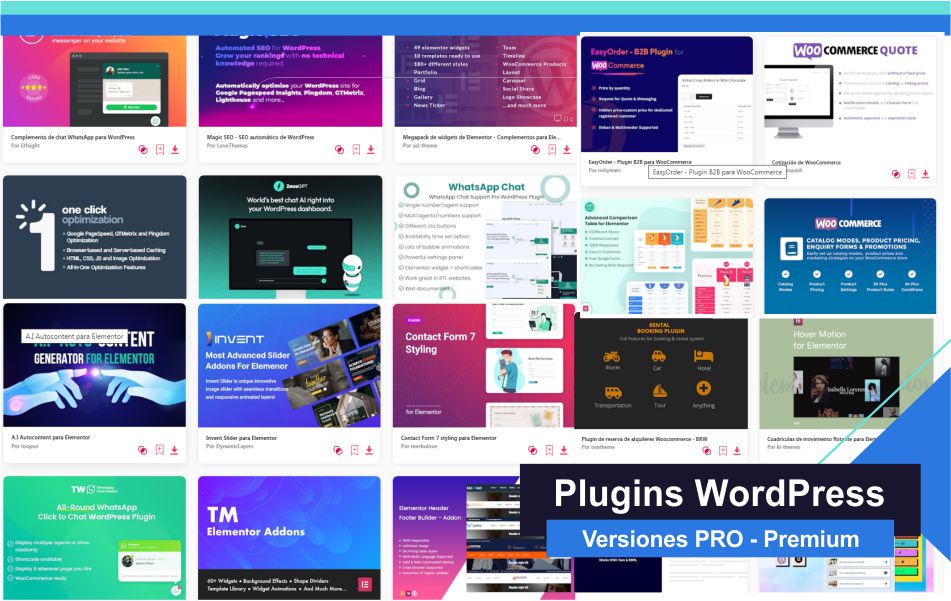Click the author name Por ovatheme
951x601 pixels.
click(x=597, y=447)
